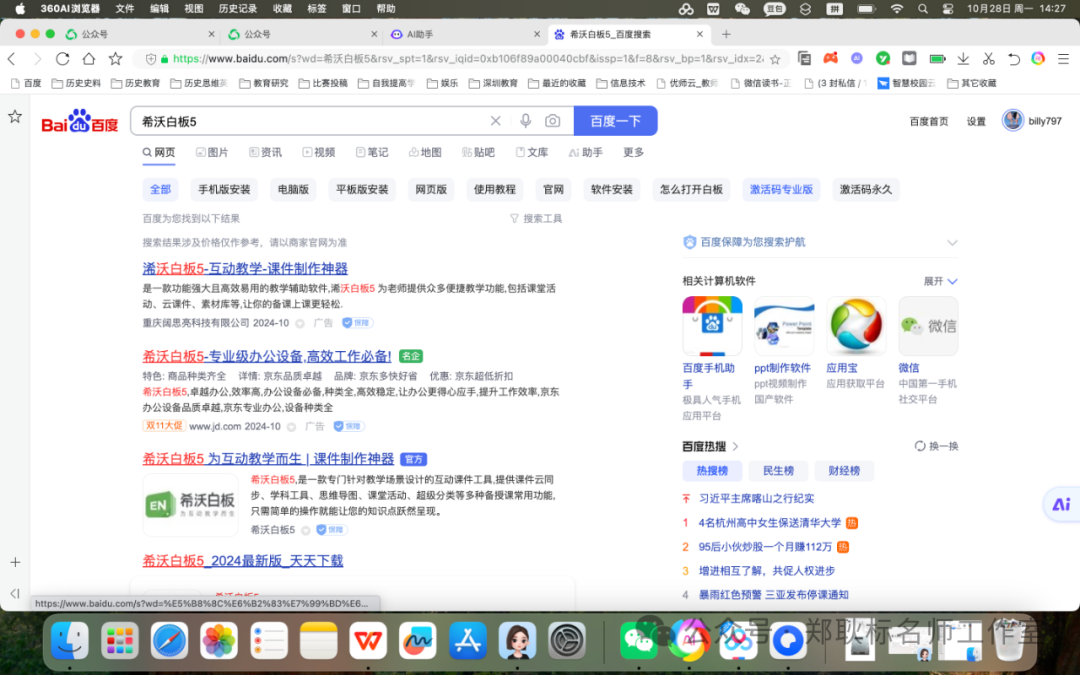
Task: Open 希沃白板5-专业级办公设备 JD result
Action: click(267, 356)
